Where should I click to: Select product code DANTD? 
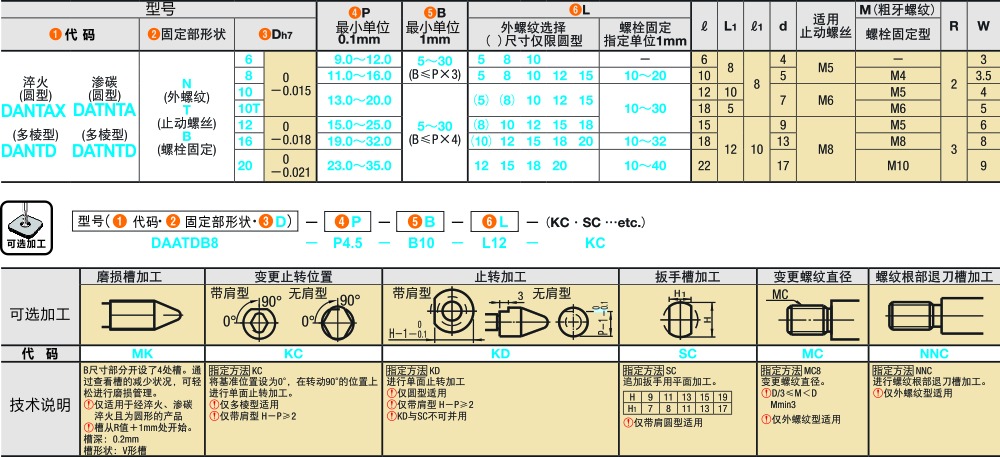click(30, 150)
